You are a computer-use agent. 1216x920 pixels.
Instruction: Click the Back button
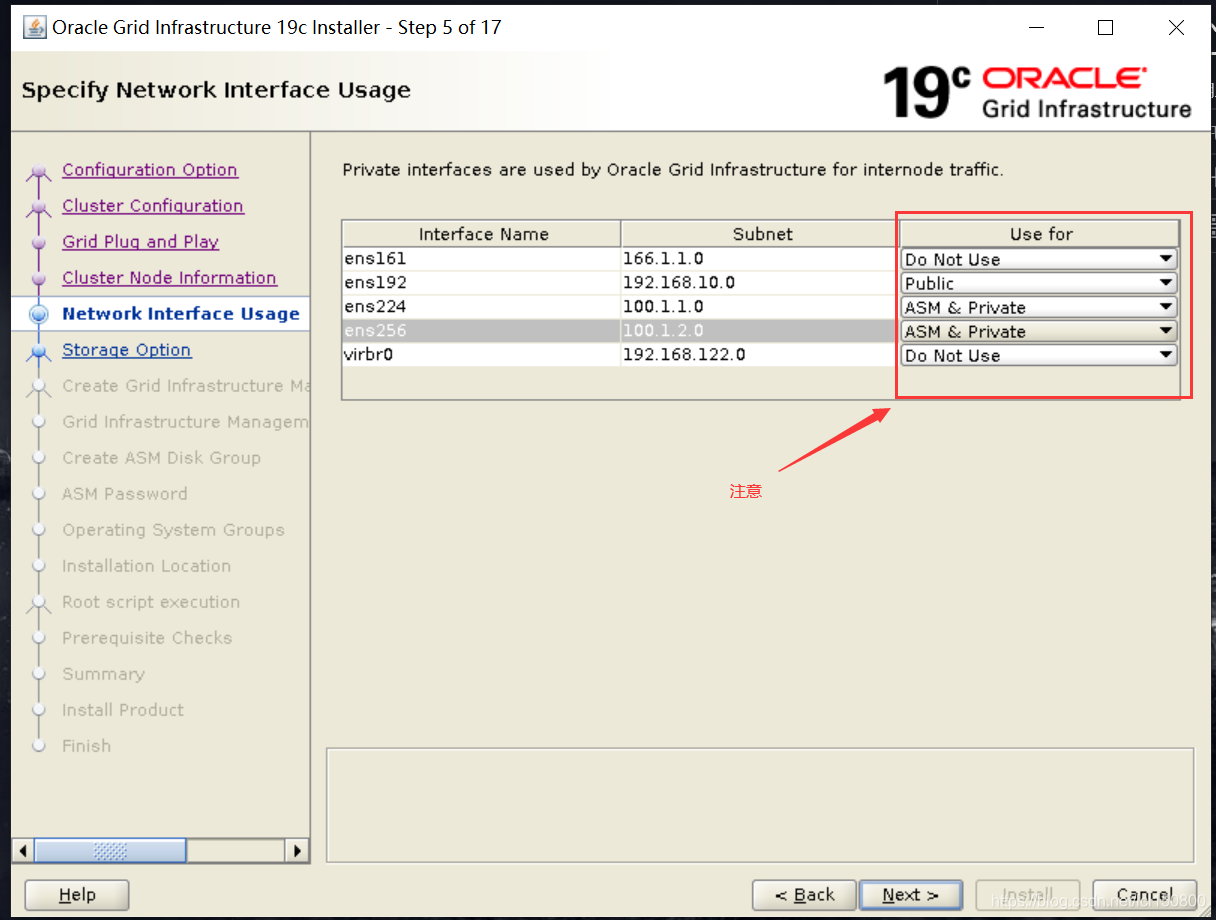point(804,895)
